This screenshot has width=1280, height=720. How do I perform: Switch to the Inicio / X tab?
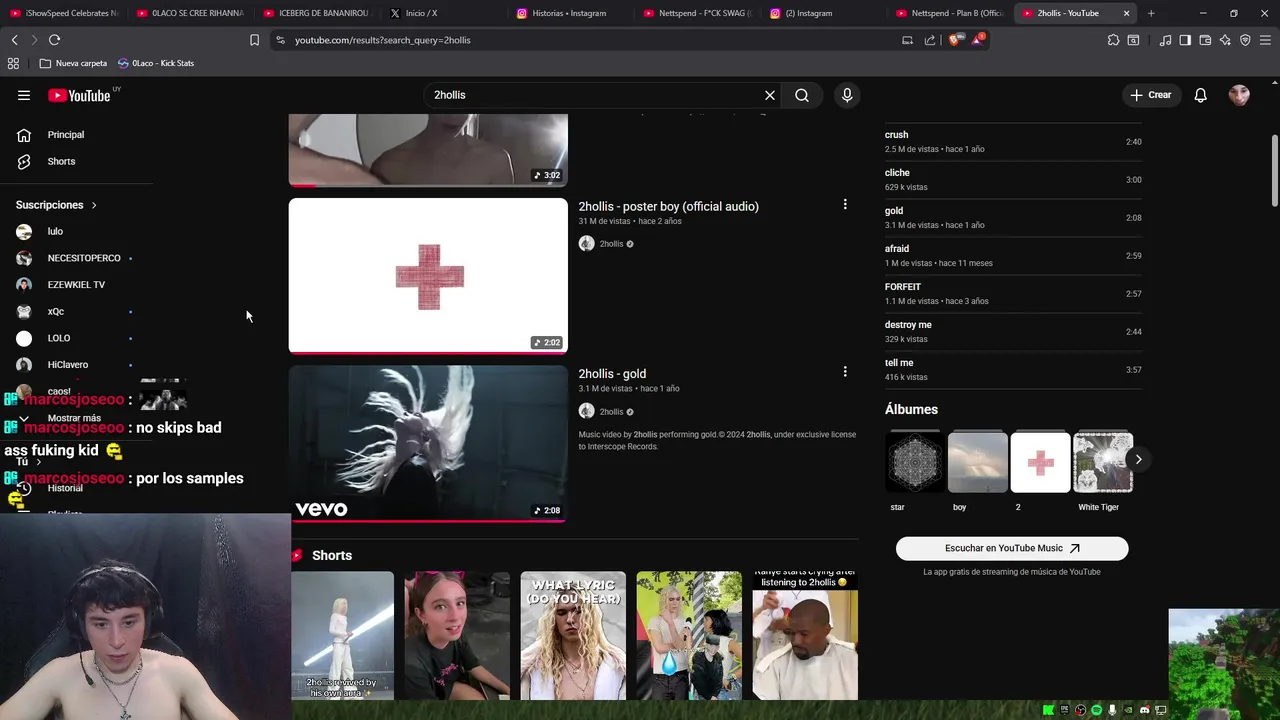(x=443, y=13)
